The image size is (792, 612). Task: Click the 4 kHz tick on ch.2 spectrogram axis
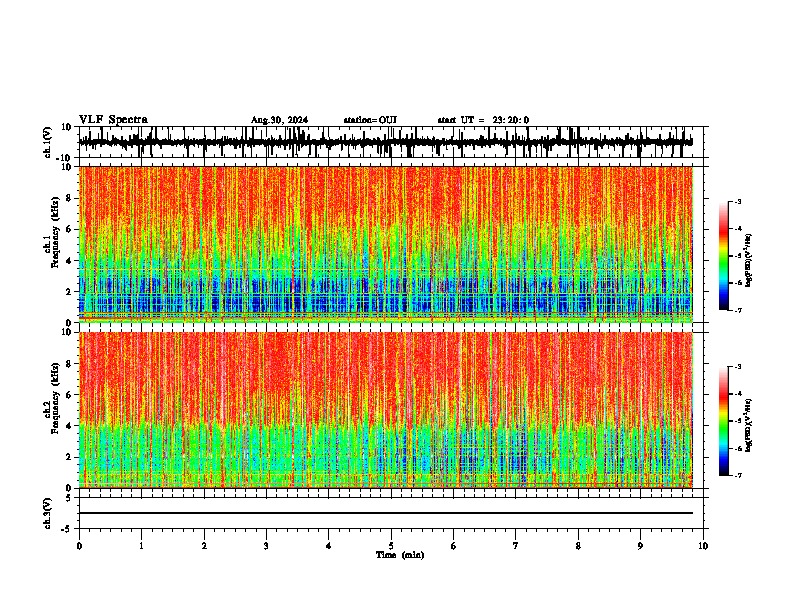70,426
